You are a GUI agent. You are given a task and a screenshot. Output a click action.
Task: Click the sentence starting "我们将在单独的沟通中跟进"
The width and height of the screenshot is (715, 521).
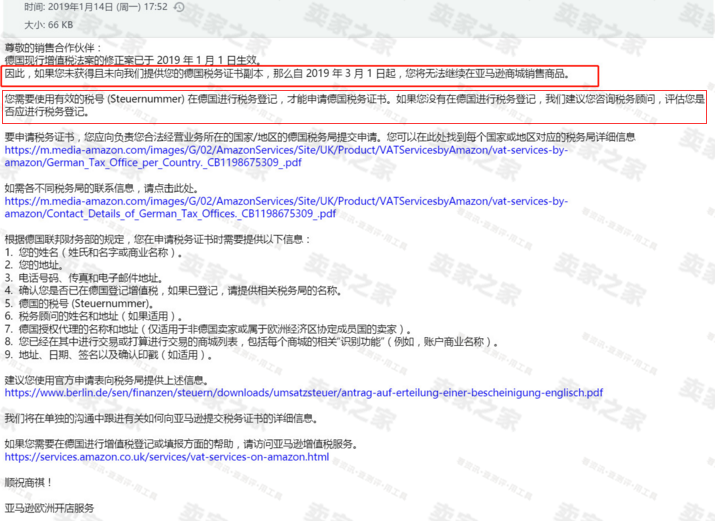coord(161,418)
